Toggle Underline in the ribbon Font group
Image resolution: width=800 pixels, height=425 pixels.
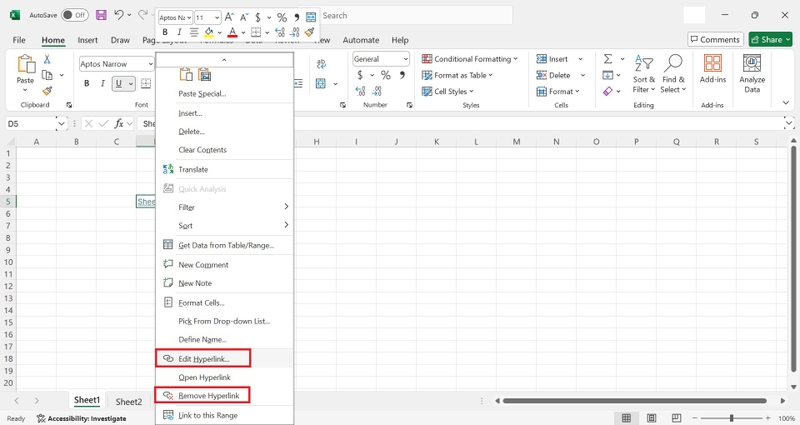click(118, 83)
